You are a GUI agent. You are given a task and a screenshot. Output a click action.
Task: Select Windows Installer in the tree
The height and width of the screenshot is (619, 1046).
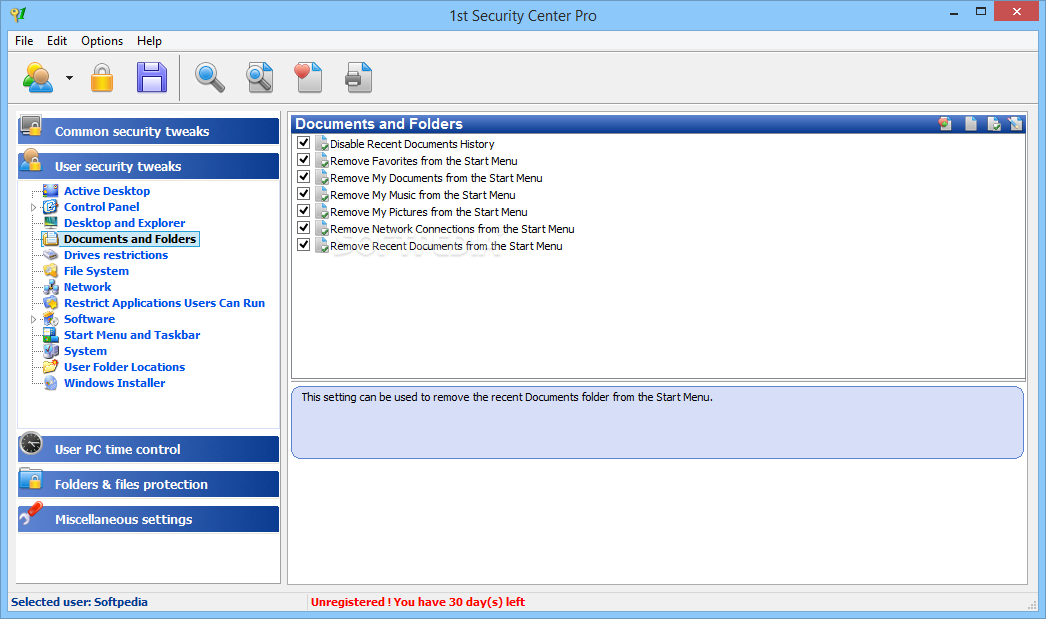pos(115,383)
